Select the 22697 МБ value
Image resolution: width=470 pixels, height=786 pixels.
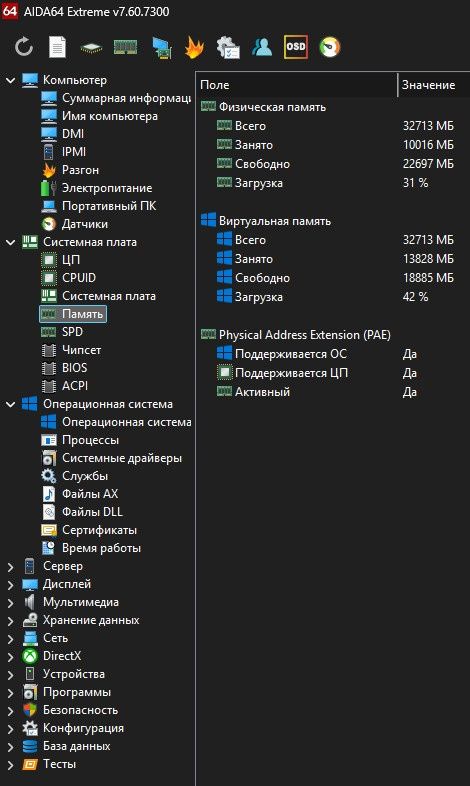pos(428,164)
